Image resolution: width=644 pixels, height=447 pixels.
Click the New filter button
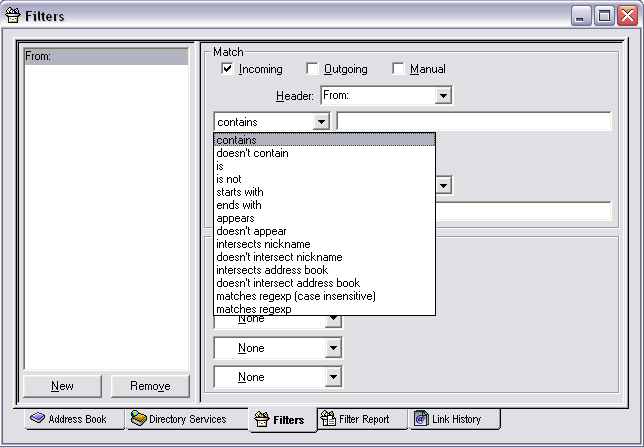[x=62, y=386]
